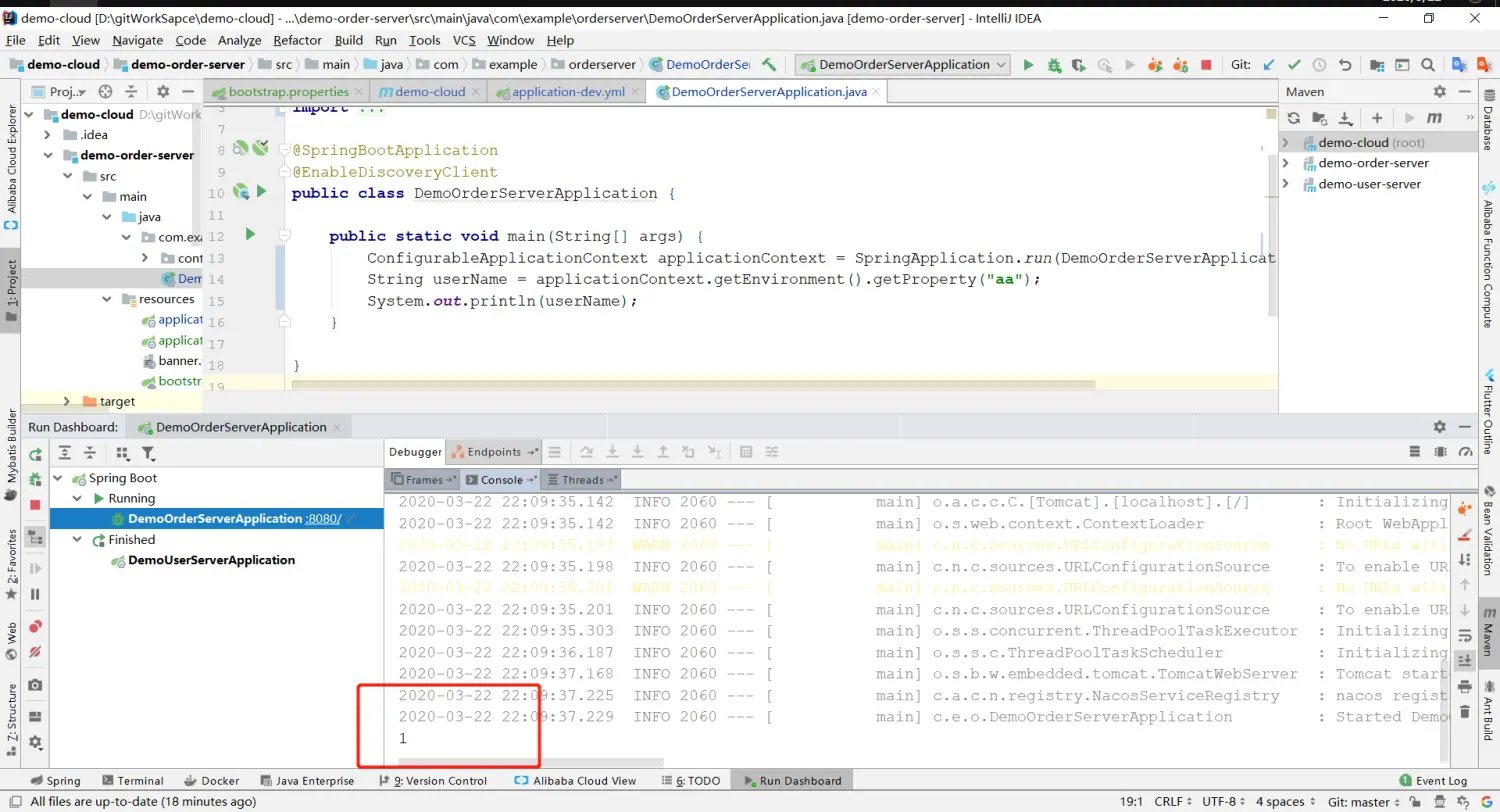Build the project with the hammer icon
The height and width of the screenshot is (812, 1500).
point(769,65)
